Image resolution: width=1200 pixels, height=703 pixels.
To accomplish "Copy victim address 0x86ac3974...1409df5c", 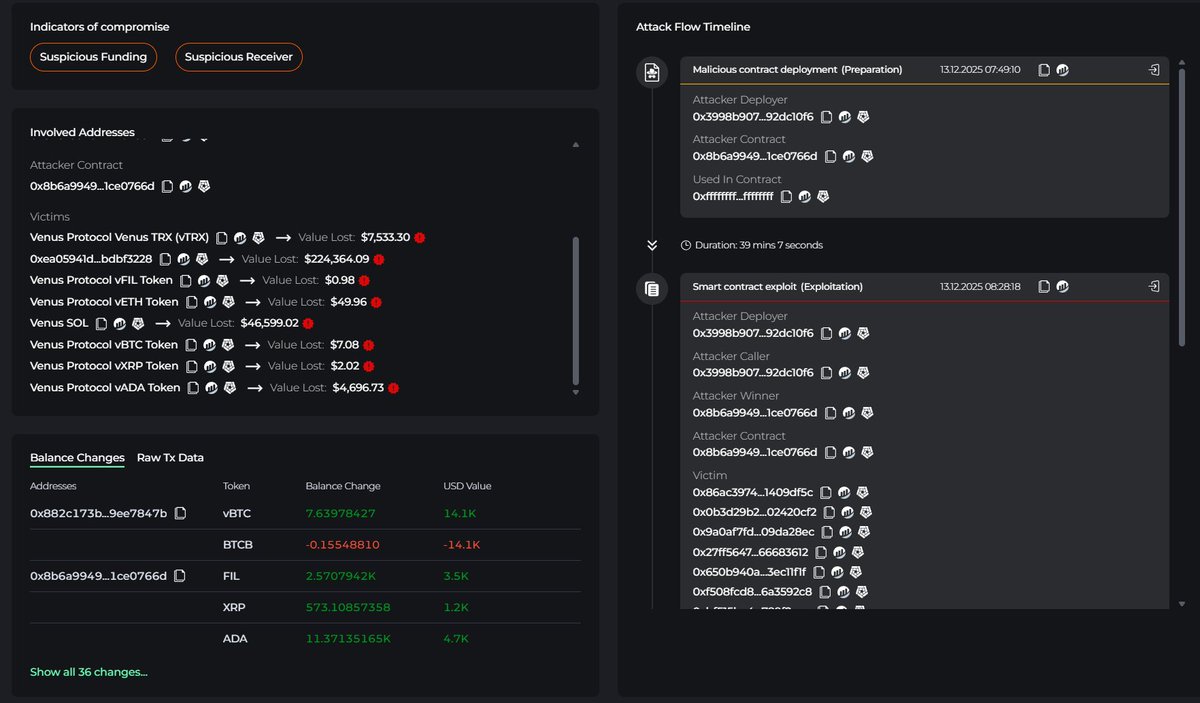I will point(824,493).
